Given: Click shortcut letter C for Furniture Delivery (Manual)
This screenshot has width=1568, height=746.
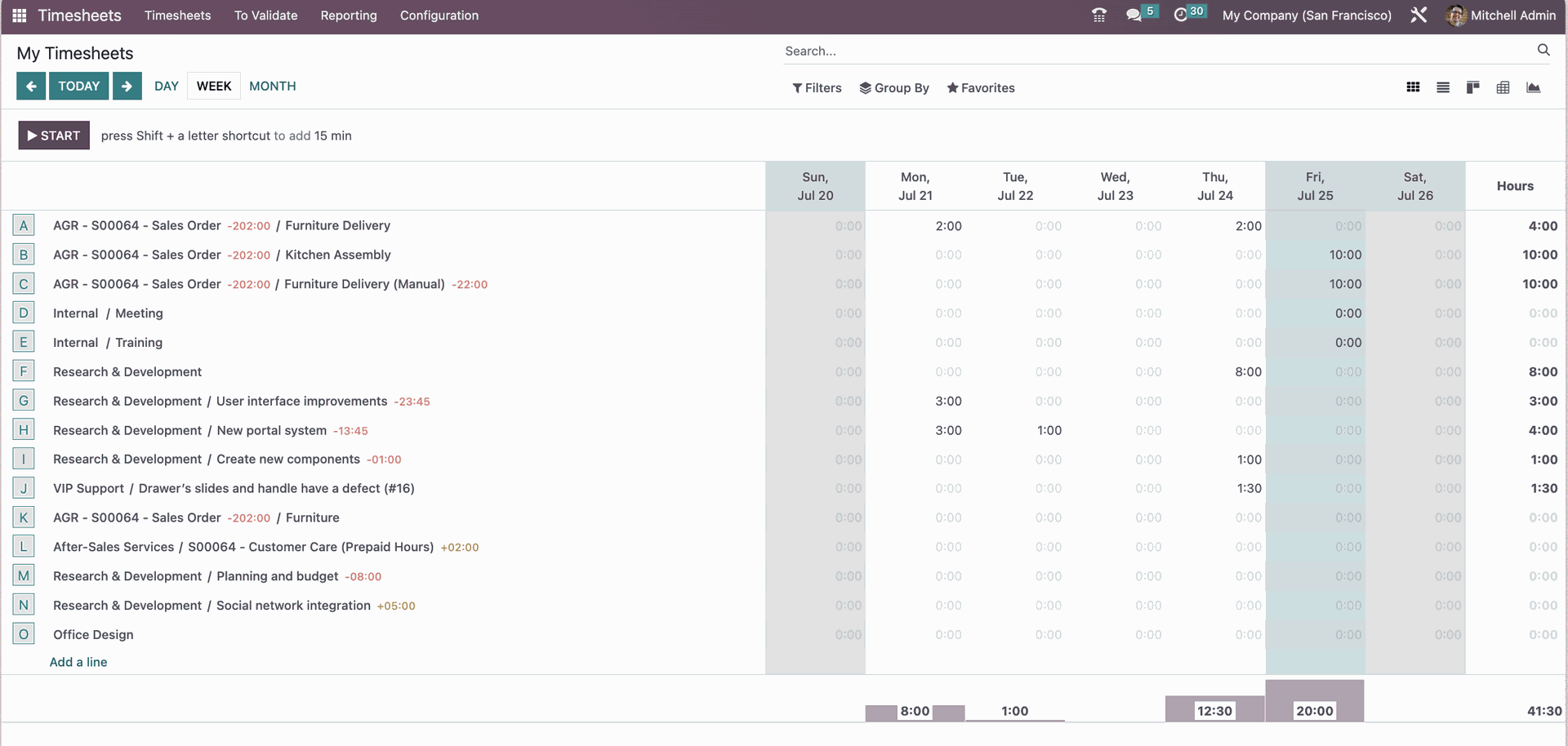Looking at the screenshot, I should point(24,284).
